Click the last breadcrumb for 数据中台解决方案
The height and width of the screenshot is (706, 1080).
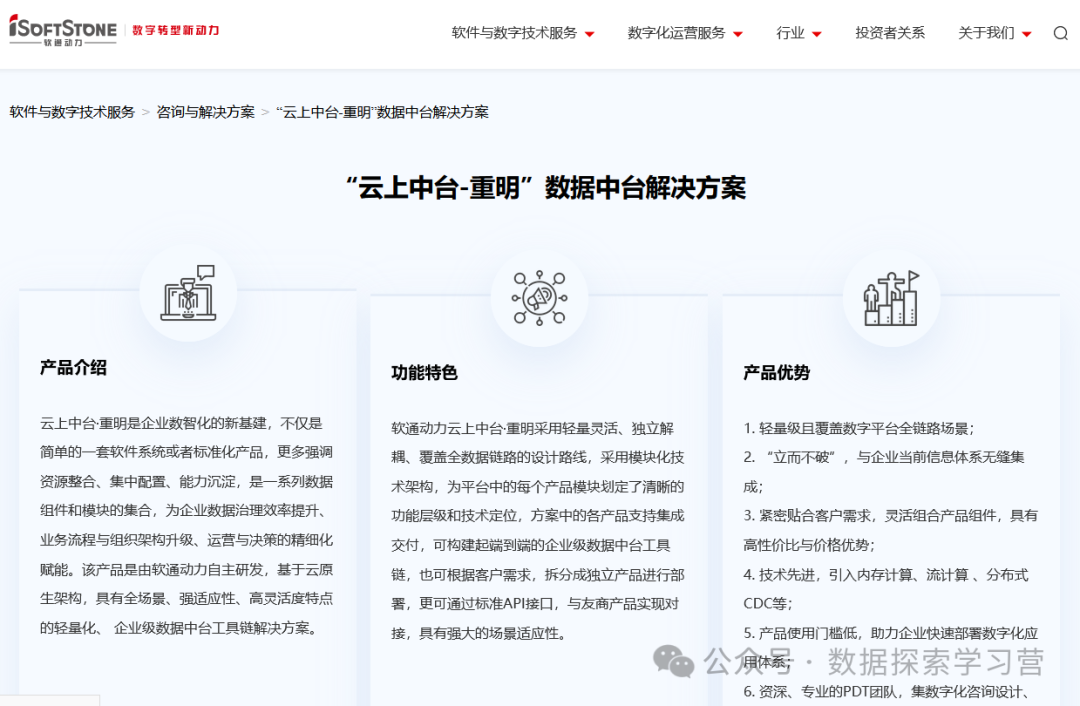(x=382, y=112)
